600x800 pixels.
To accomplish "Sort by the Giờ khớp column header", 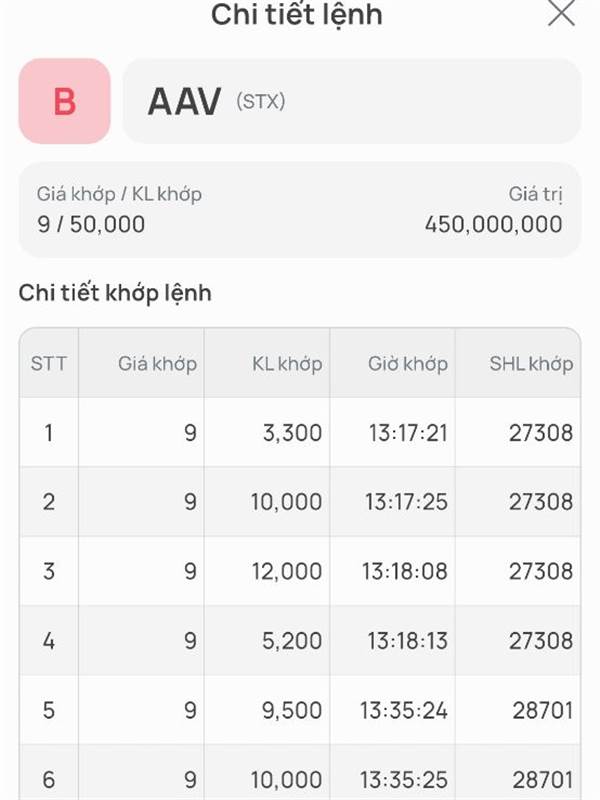I will 407,363.
